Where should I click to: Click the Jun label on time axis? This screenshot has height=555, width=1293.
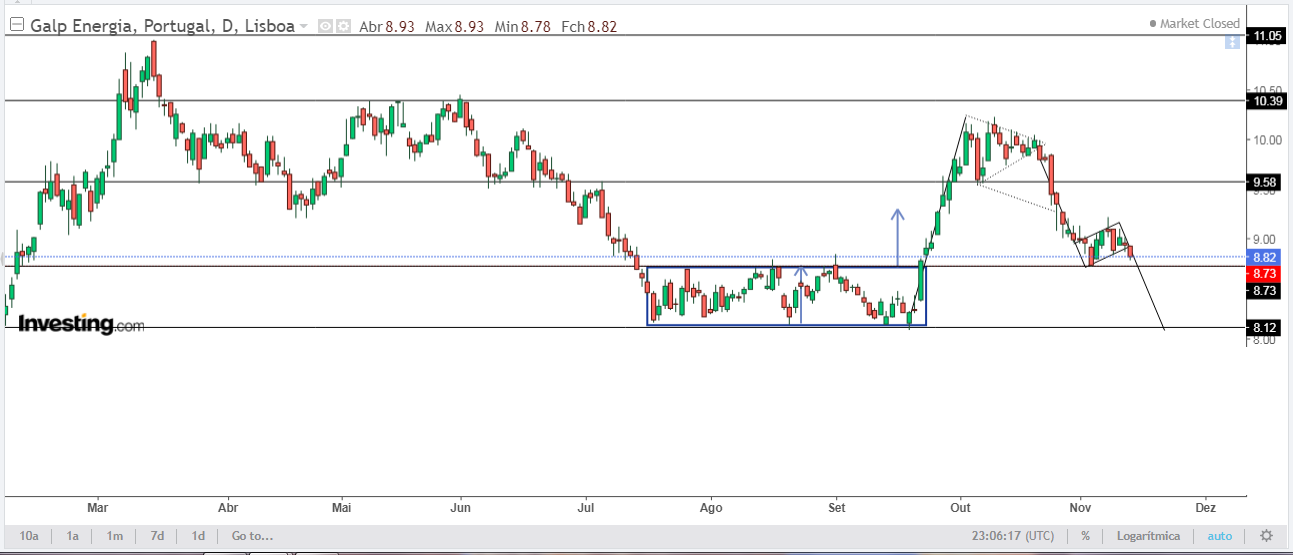coord(461,507)
